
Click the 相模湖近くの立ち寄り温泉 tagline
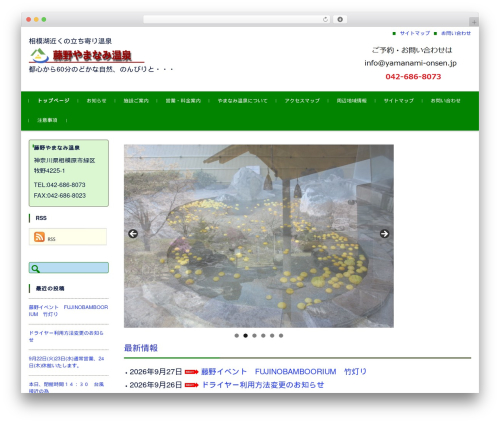tap(70, 41)
